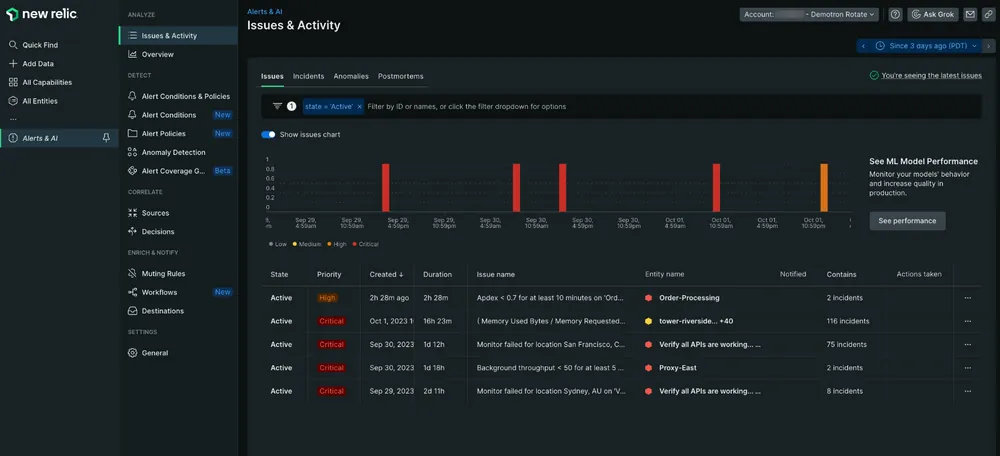Click Ask Grok button

[x=933, y=14]
